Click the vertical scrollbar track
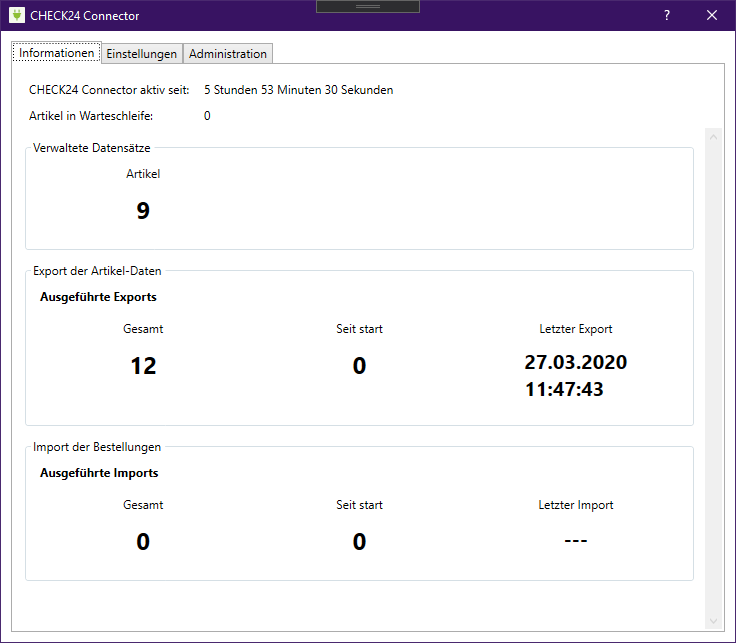 713,380
